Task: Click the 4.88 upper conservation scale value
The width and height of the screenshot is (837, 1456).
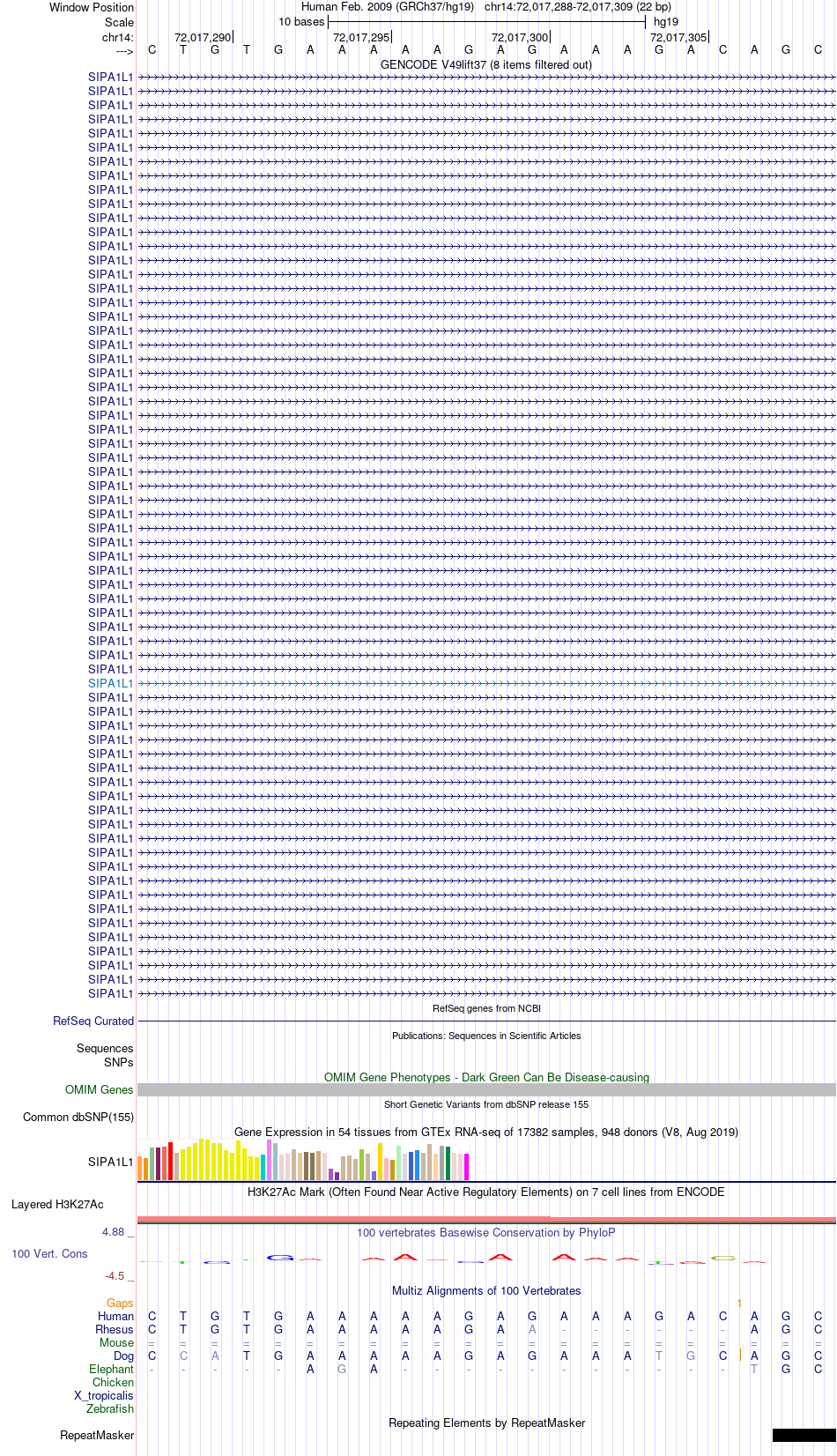Action: pos(114,1231)
